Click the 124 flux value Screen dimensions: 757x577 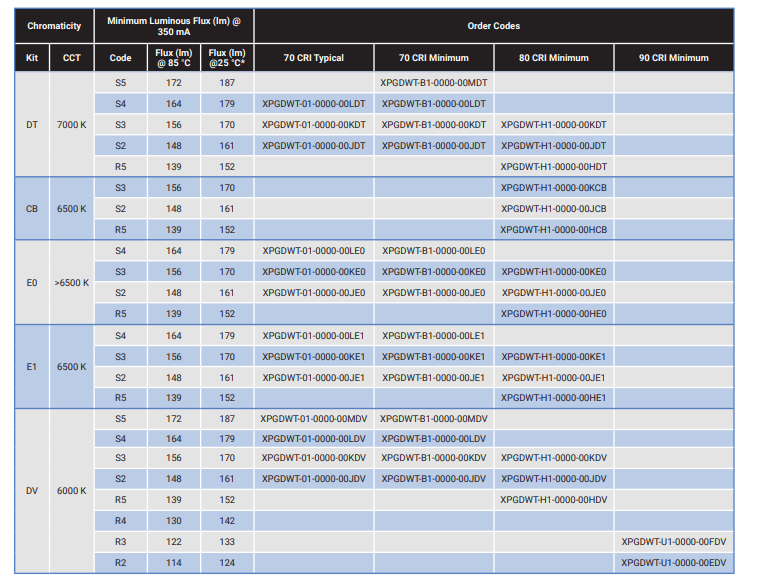pyautogui.click(x=227, y=563)
